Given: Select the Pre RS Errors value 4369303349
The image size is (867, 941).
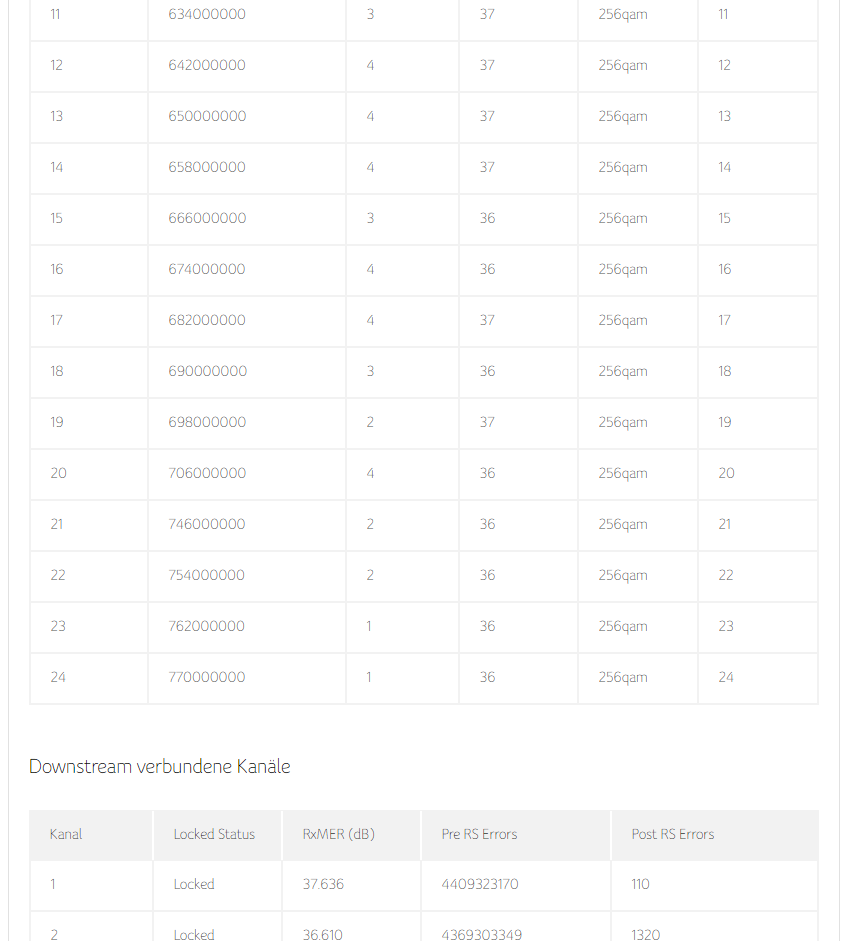Looking at the screenshot, I should (x=480, y=934).
